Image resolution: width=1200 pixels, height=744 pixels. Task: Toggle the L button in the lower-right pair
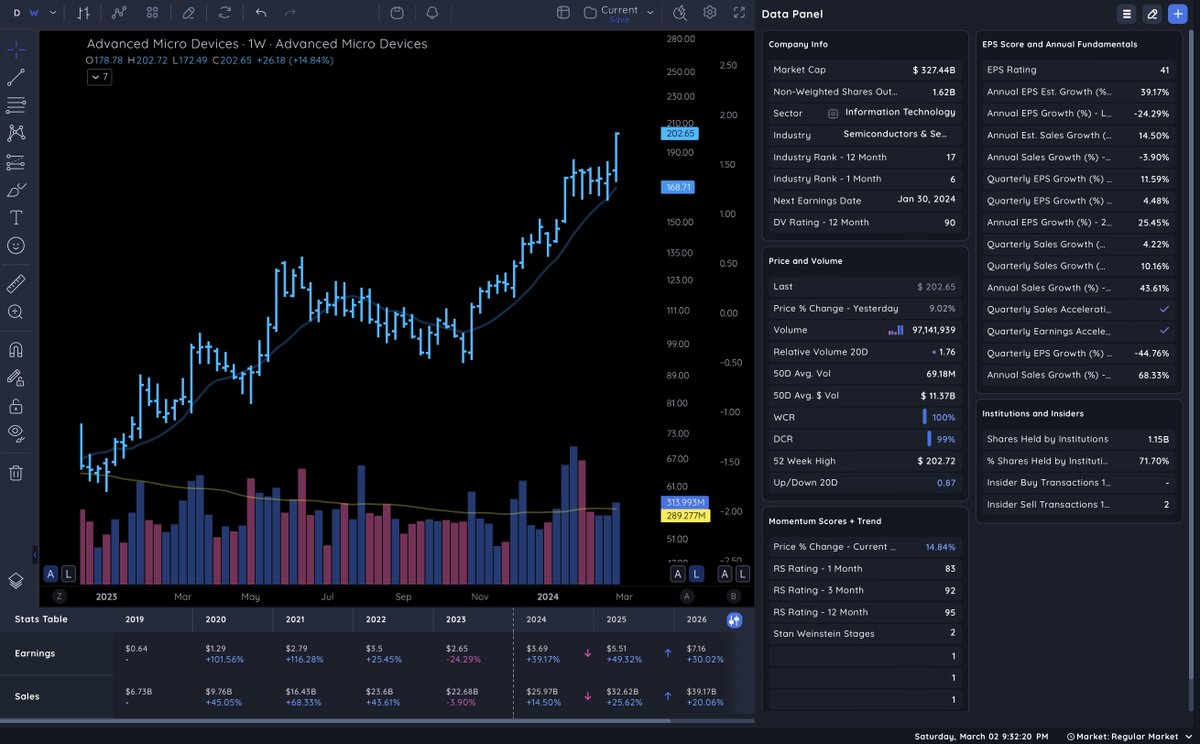click(741, 574)
